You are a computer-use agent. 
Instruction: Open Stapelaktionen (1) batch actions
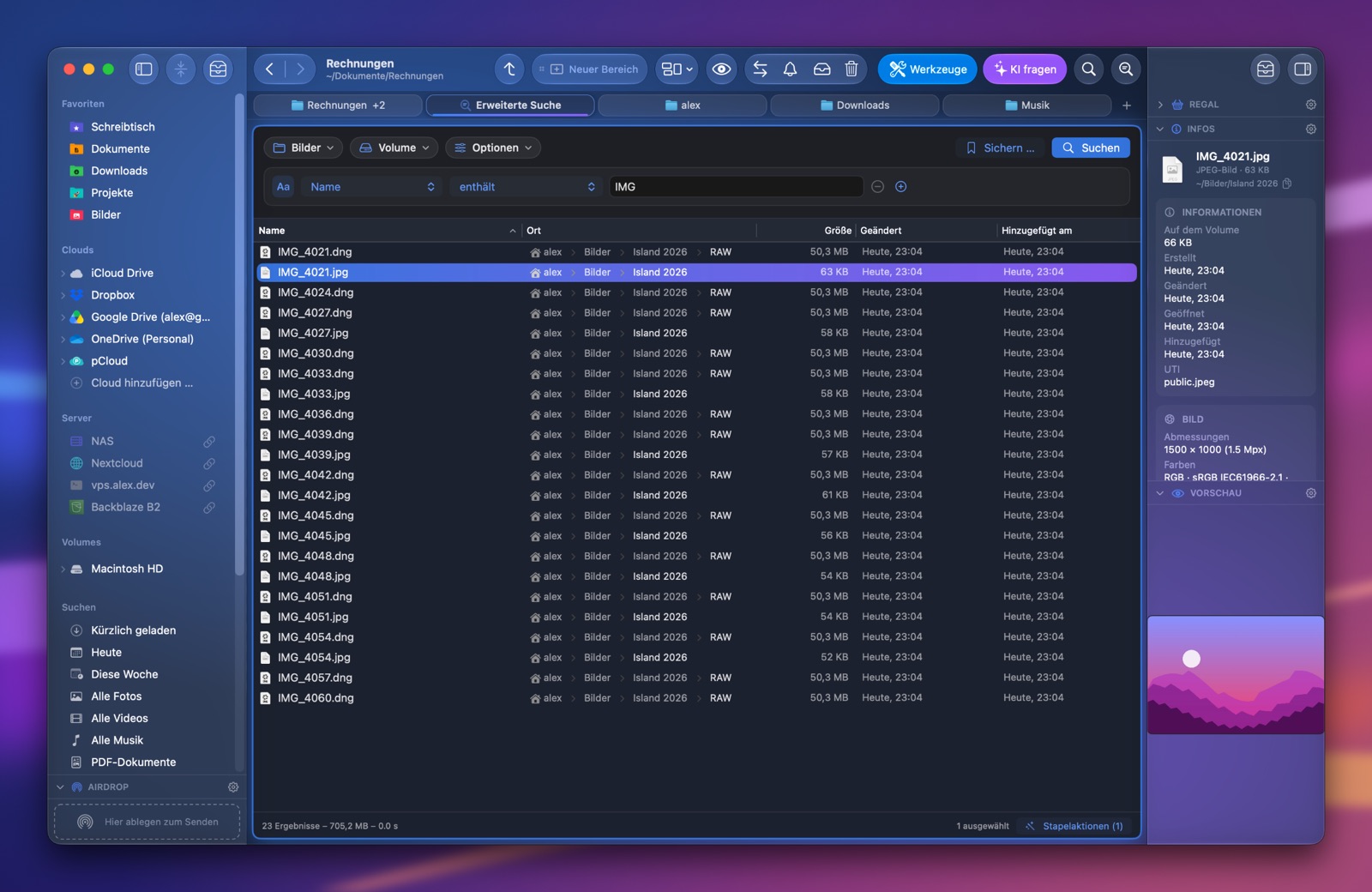pos(1074,826)
